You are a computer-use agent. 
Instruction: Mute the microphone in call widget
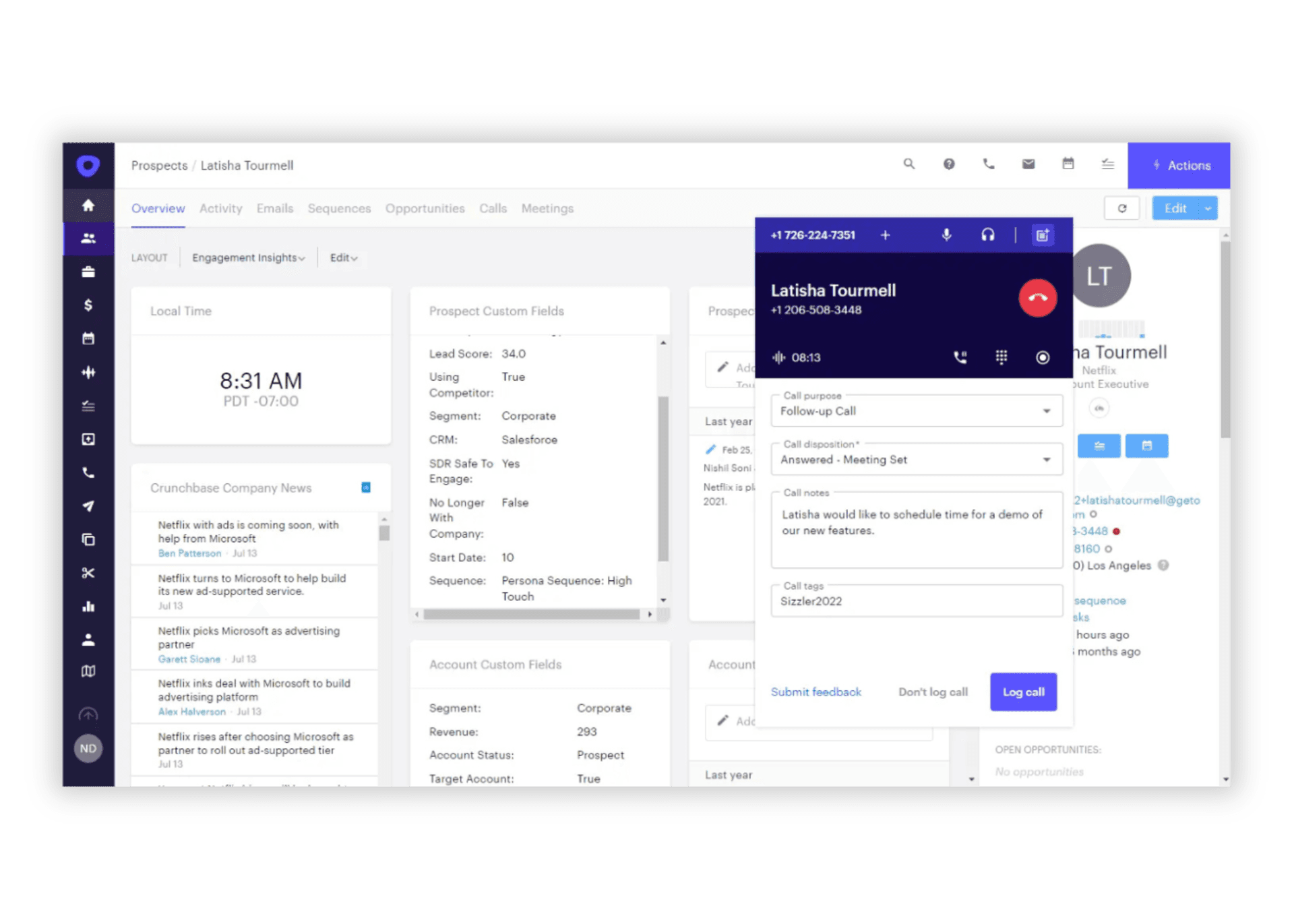click(x=946, y=235)
